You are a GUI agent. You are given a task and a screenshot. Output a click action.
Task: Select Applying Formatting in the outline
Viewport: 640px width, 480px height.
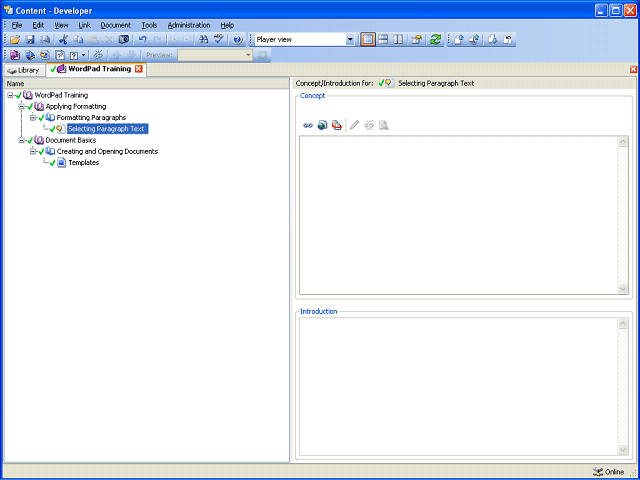76,107
